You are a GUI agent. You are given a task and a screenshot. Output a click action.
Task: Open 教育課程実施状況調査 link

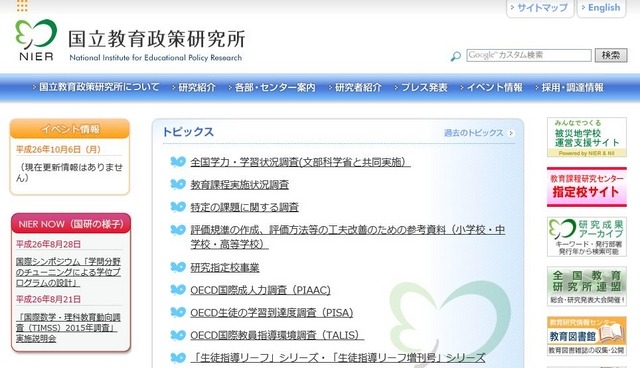[x=240, y=185]
